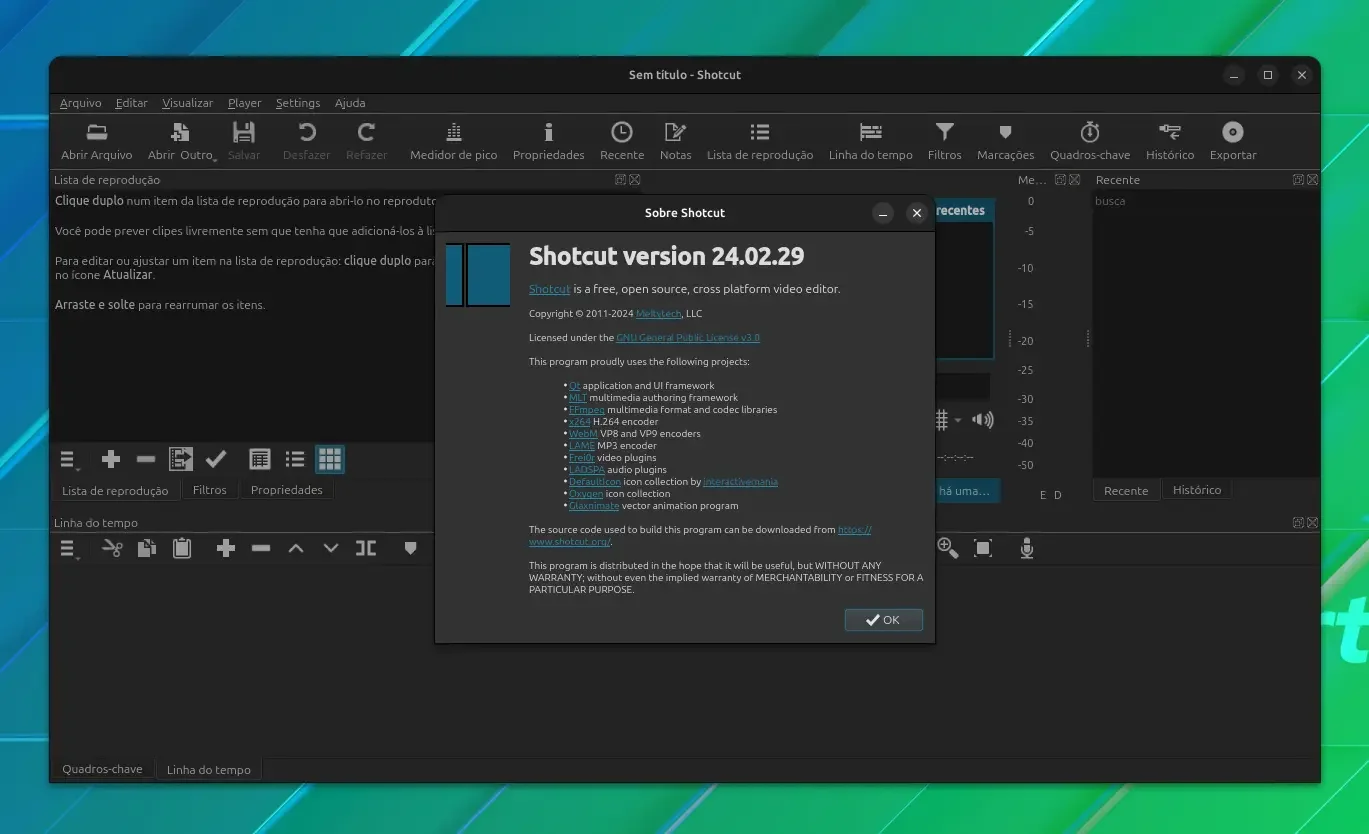
Task: Open the playlist hamburger menu
Action: [x=69, y=460]
